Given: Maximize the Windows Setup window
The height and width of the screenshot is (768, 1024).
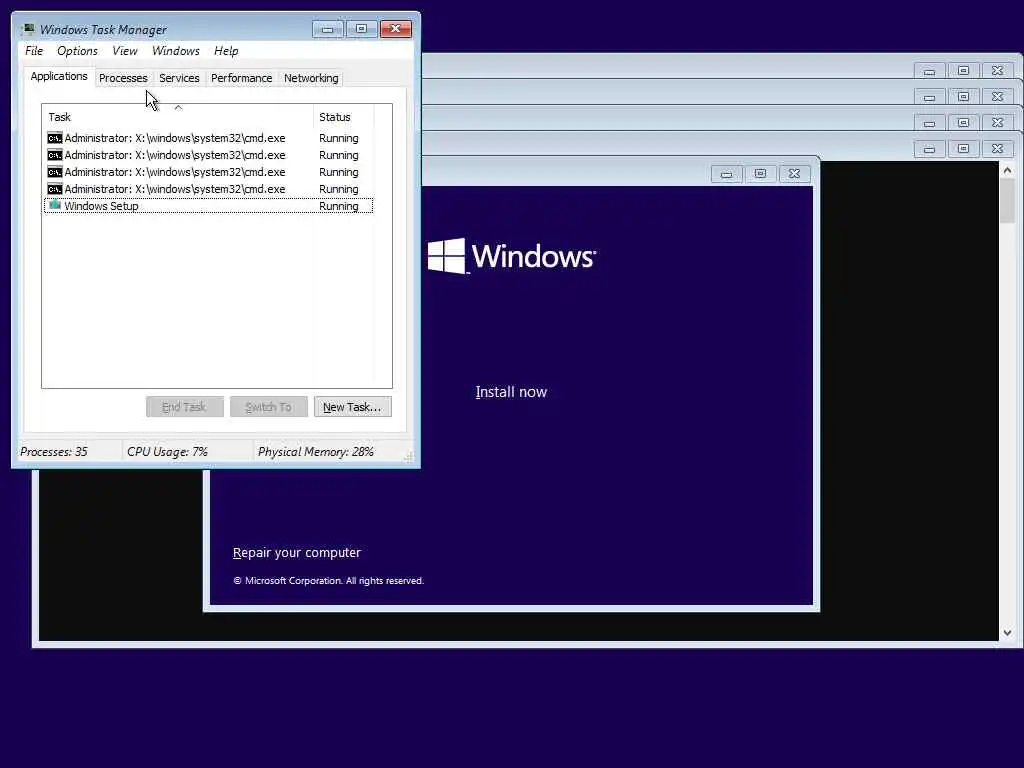Looking at the screenshot, I should [760, 174].
